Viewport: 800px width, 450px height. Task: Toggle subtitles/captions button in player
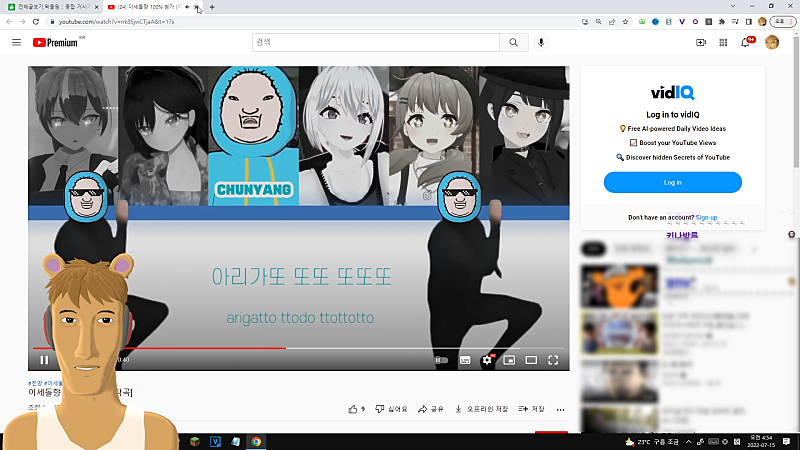point(465,360)
